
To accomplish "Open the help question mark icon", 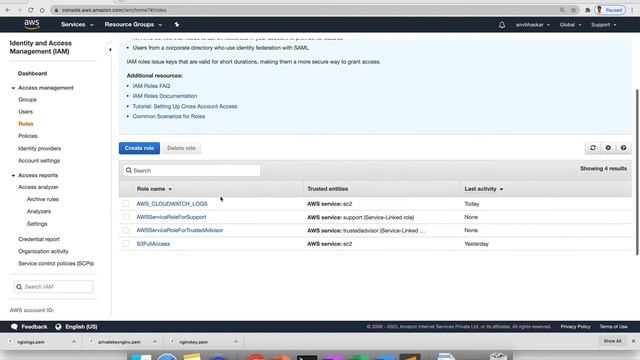I will [623, 148].
